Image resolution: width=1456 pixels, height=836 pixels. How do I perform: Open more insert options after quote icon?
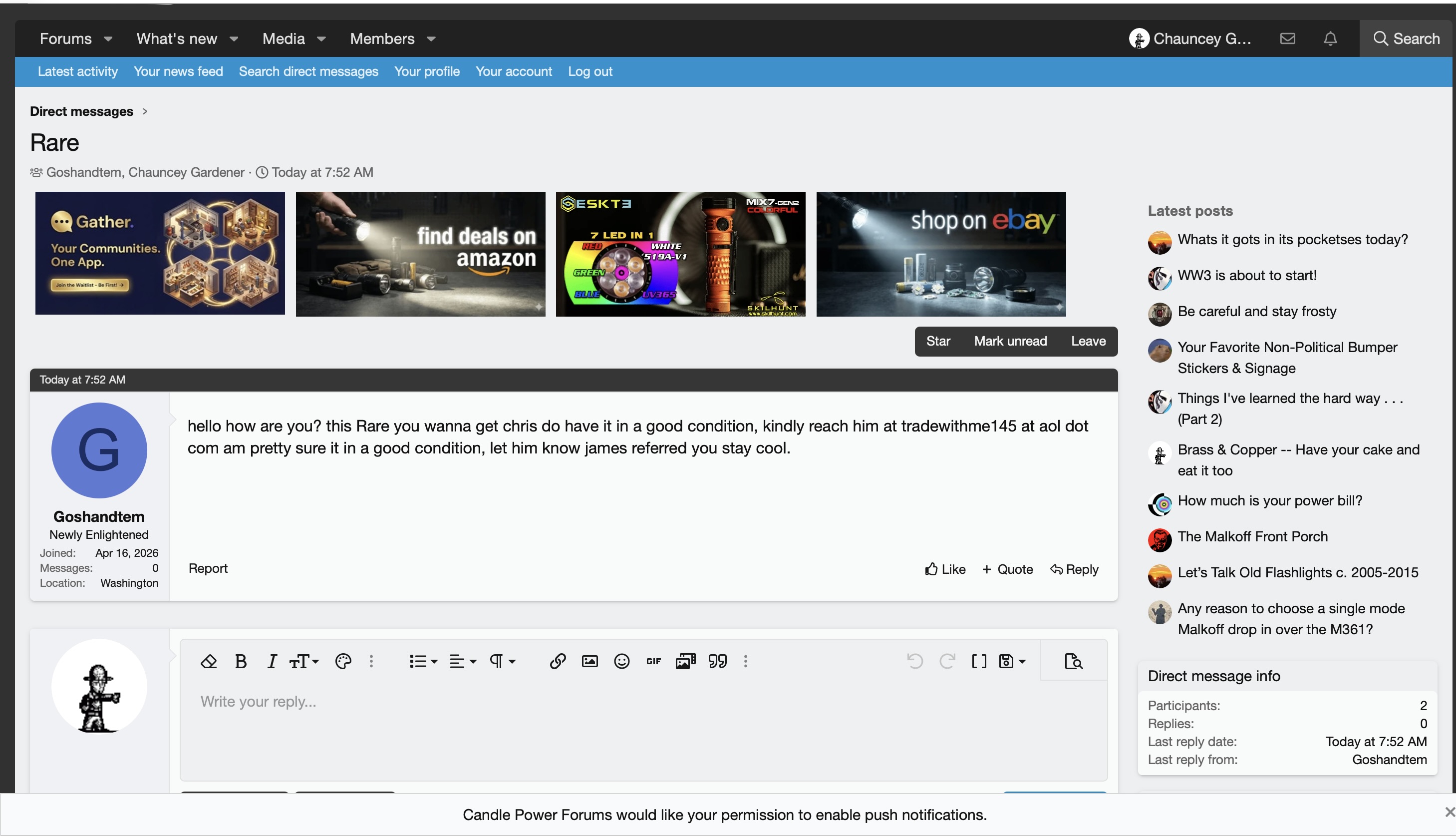pos(746,661)
